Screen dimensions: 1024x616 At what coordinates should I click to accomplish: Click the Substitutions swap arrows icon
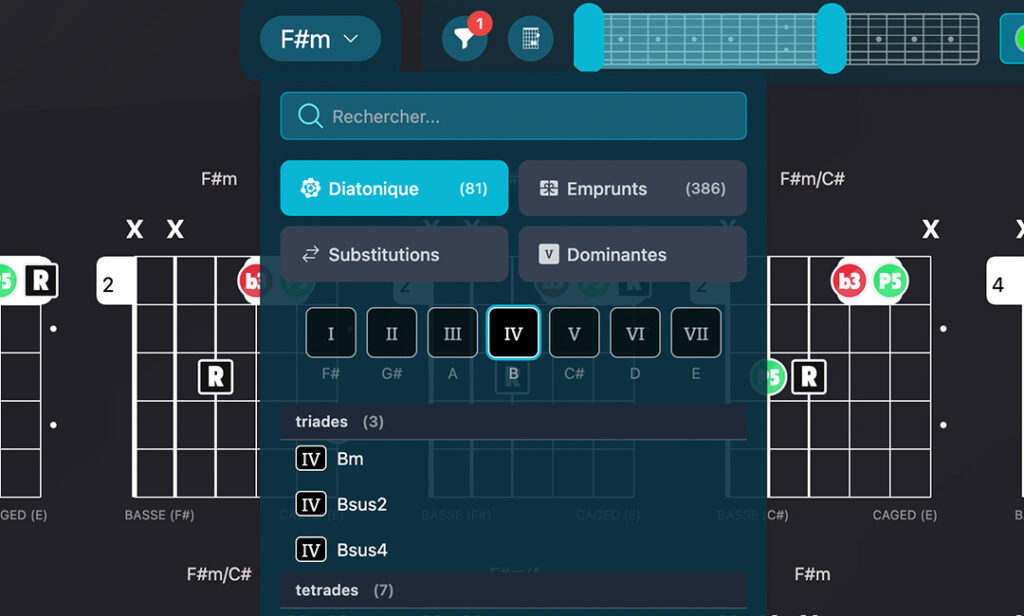[x=310, y=254]
